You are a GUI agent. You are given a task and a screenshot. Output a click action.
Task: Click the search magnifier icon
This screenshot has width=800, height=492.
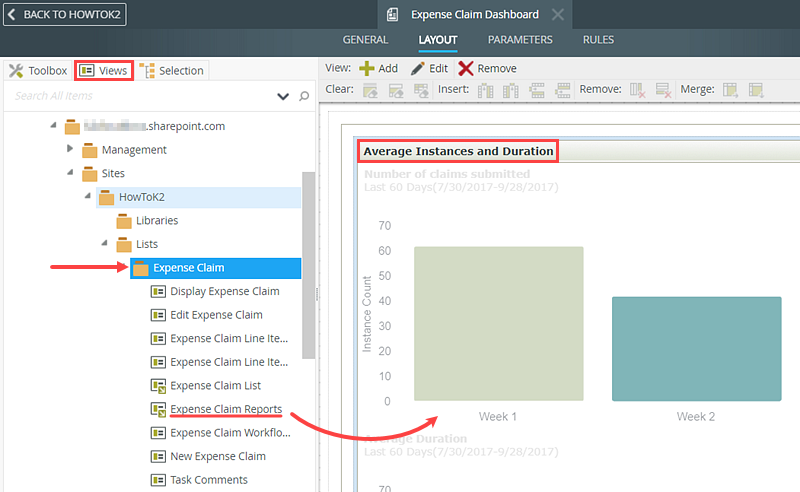(304, 96)
